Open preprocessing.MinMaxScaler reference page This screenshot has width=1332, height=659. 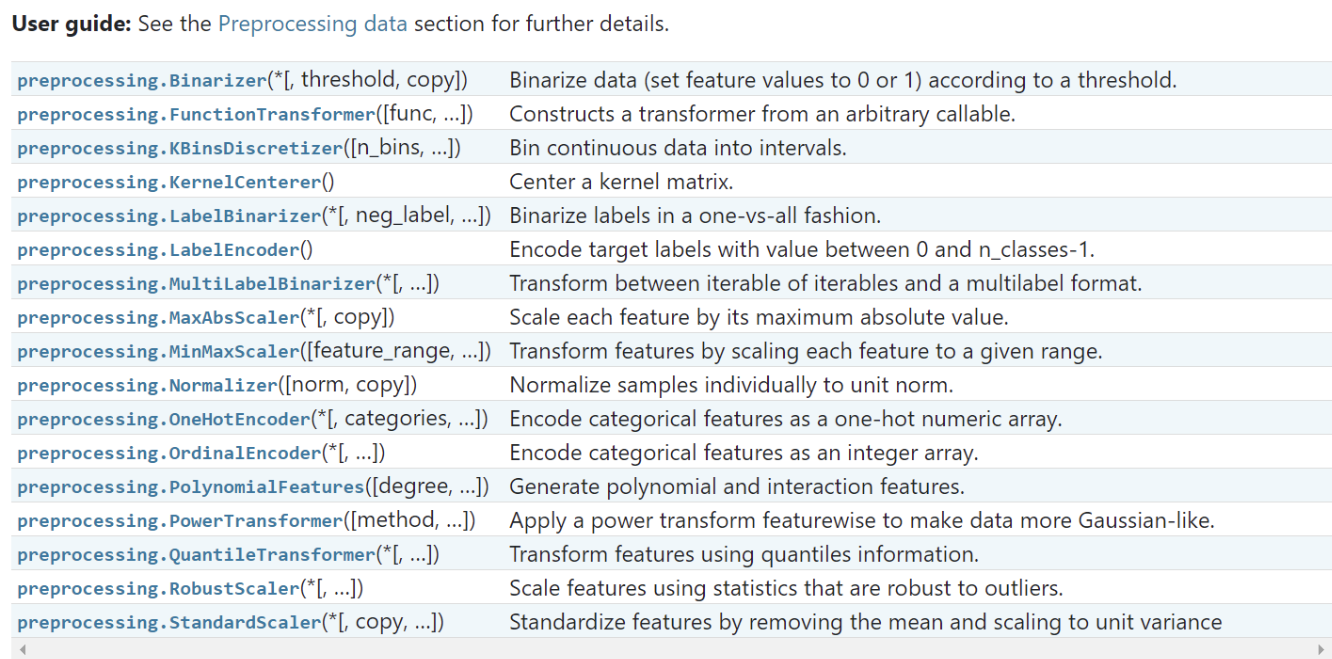(159, 353)
